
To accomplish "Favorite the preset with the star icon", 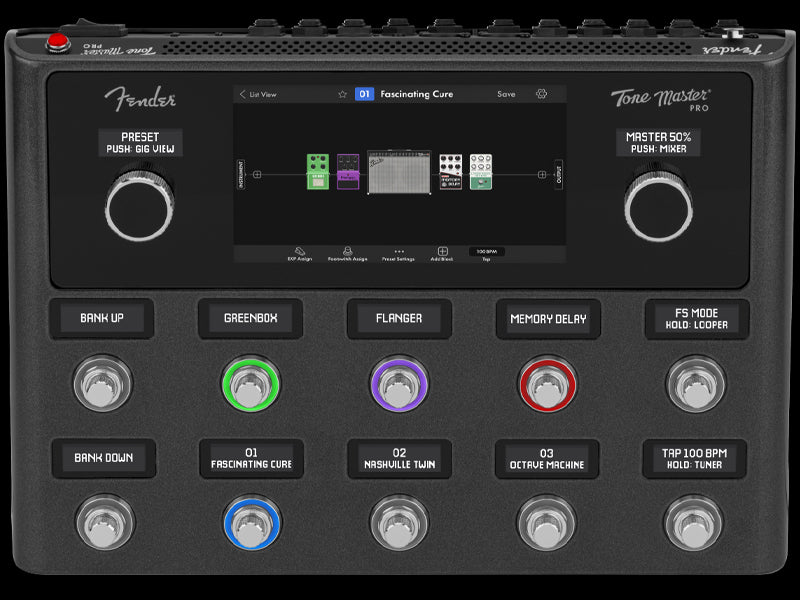I will [x=342, y=94].
